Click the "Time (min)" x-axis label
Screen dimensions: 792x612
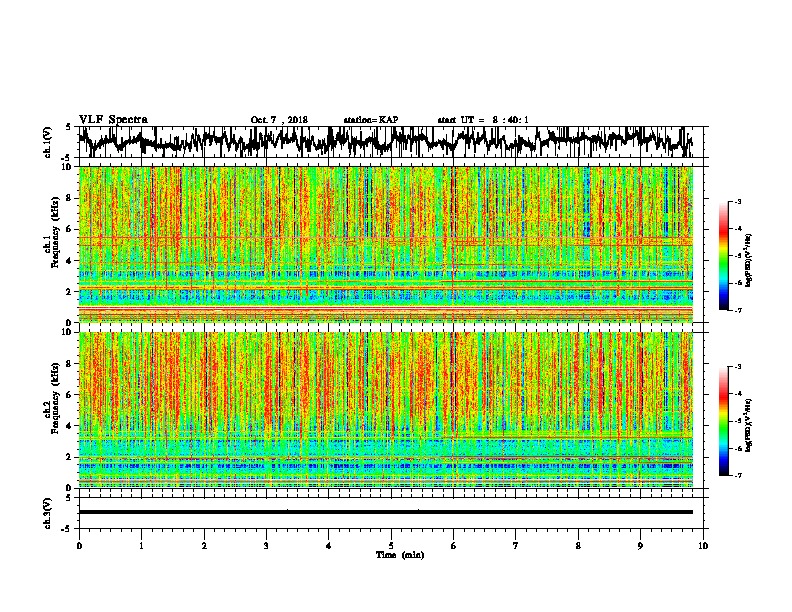tap(400, 555)
